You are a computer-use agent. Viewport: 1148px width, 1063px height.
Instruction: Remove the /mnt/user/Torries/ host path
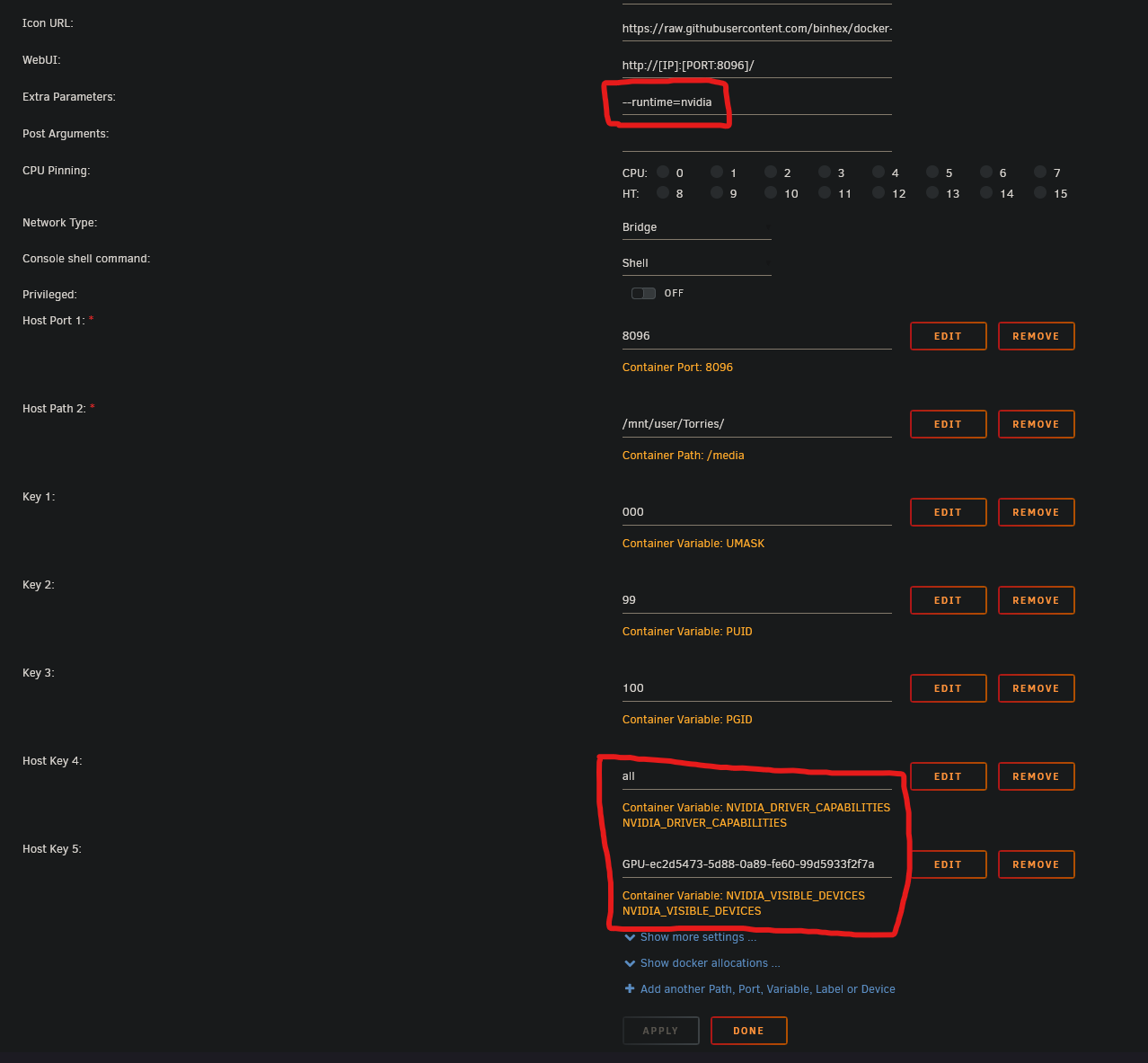click(1036, 424)
